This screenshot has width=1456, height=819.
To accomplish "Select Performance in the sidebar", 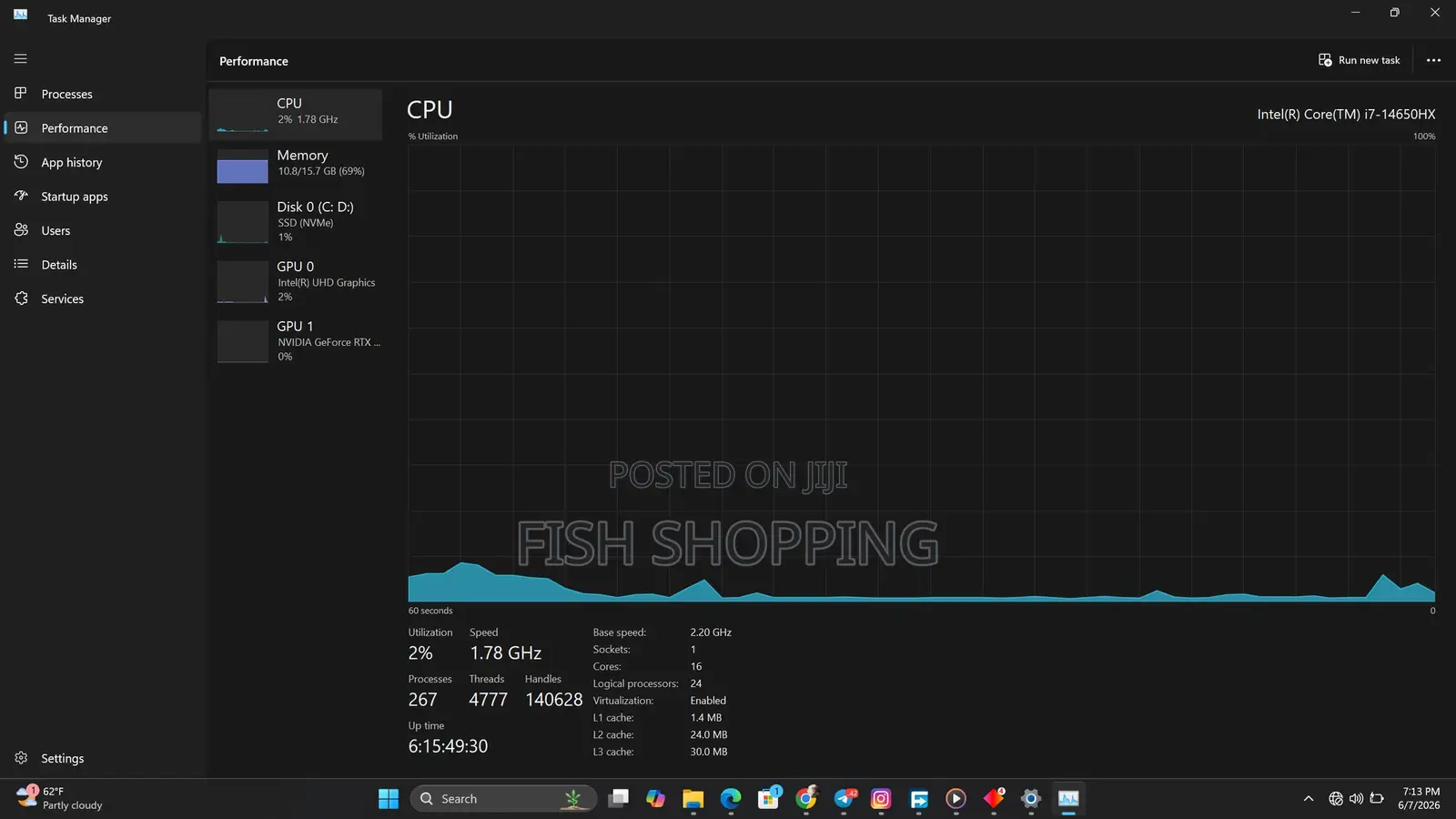I will [102, 128].
